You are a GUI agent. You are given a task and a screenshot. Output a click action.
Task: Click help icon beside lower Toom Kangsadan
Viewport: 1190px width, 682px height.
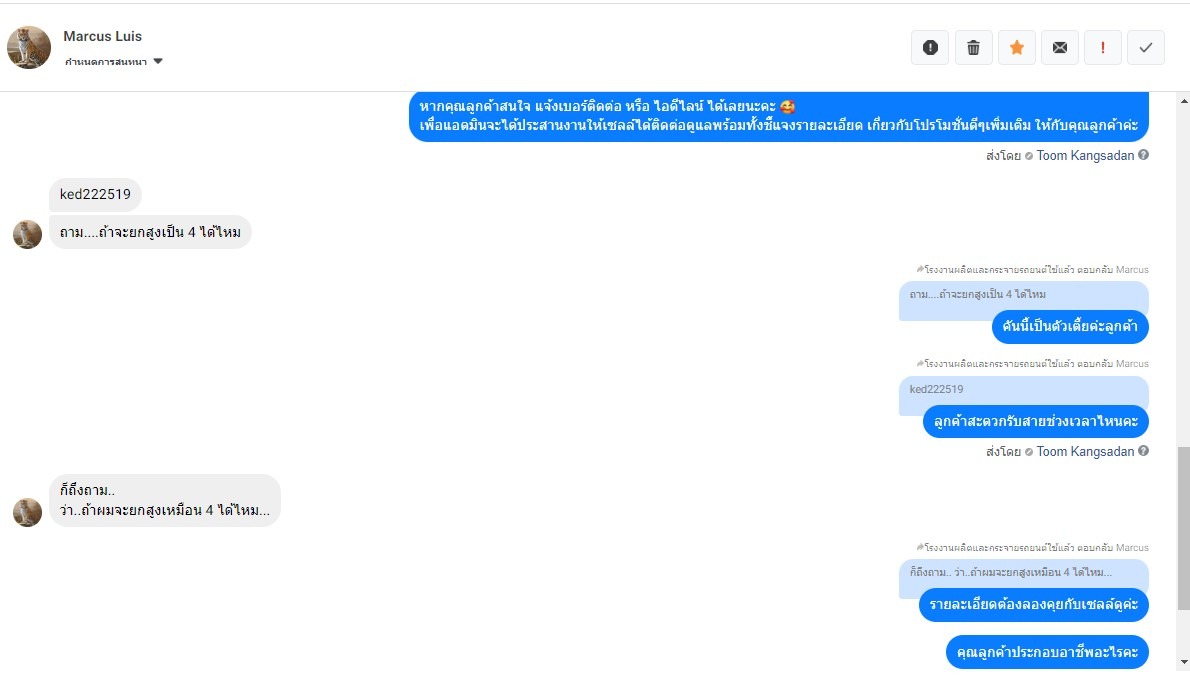tap(1143, 451)
